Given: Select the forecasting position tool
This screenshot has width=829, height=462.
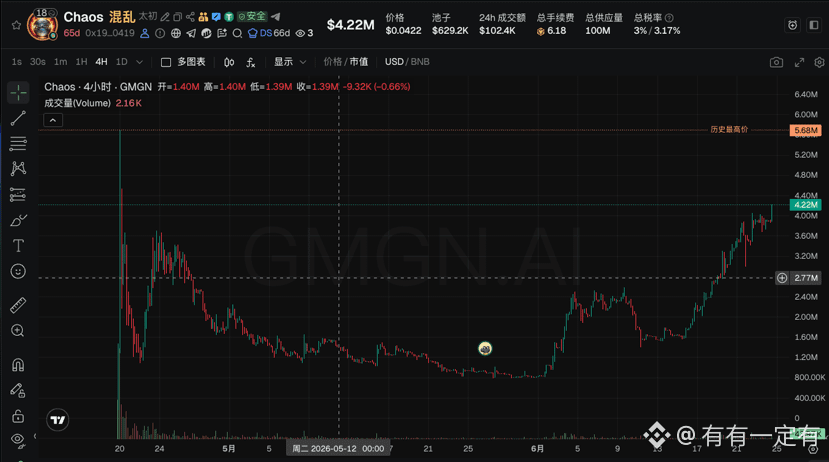Looking at the screenshot, I should 19,195.
